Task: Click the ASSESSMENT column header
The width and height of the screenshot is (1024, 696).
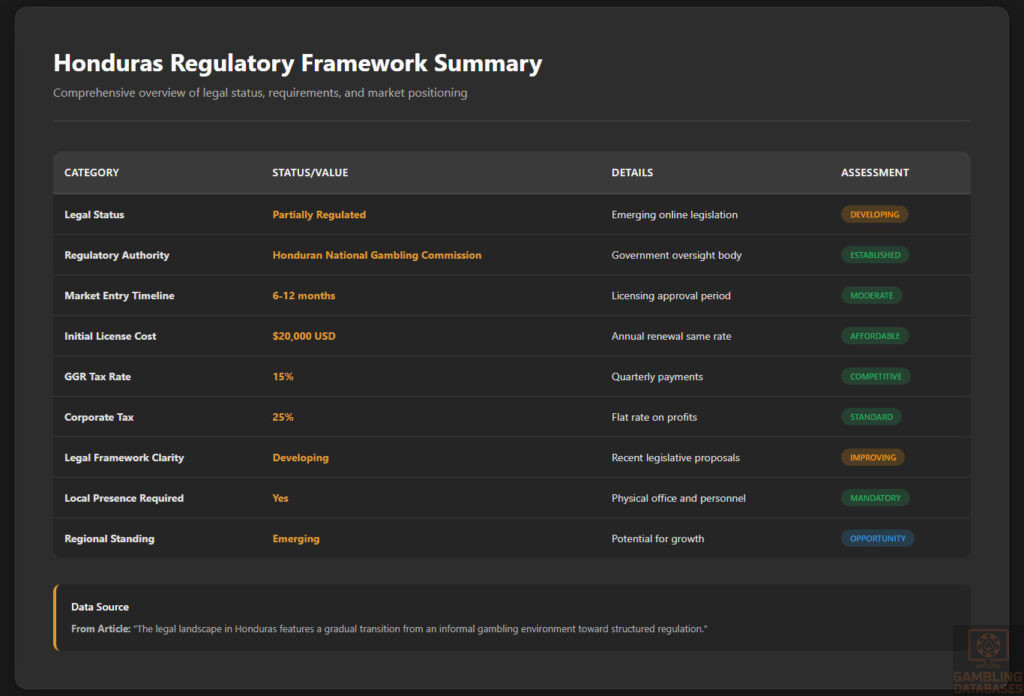Action: click(x=874, y=172)
